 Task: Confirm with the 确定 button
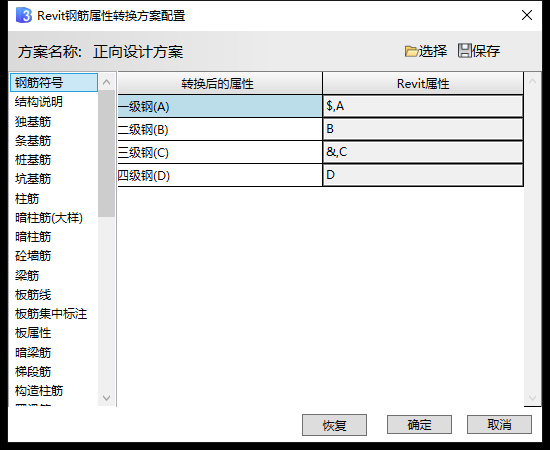tap(419, 425)
